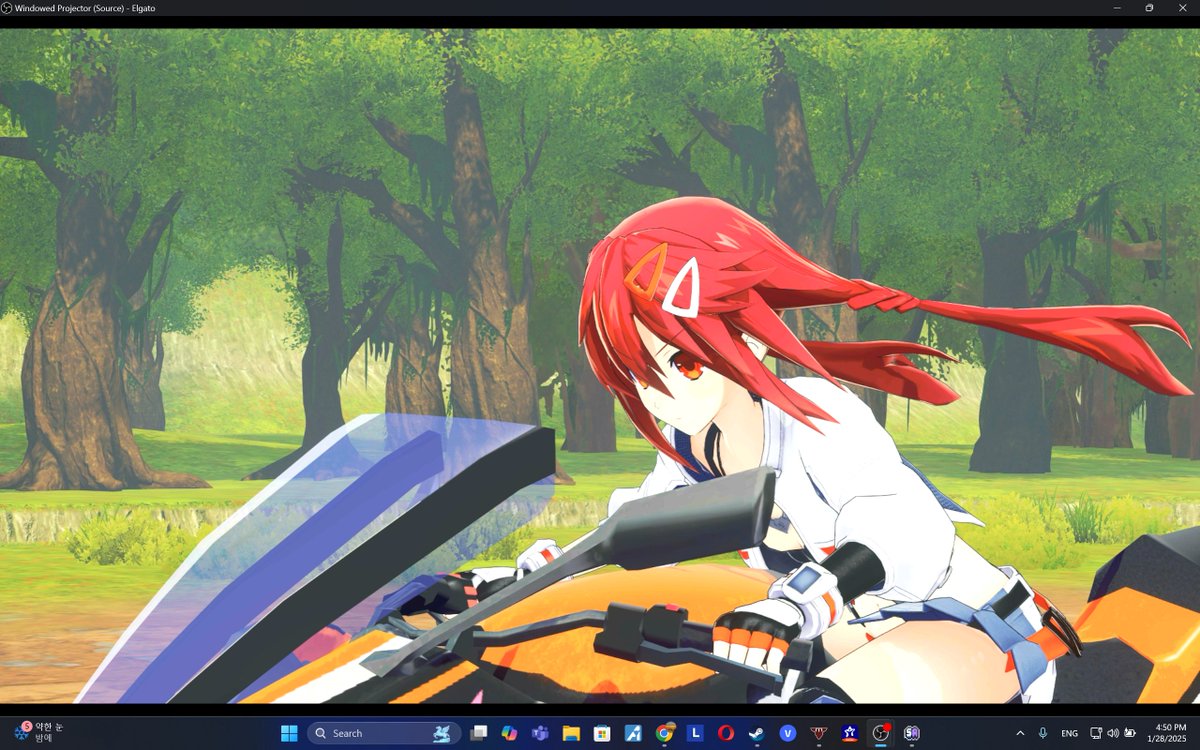Launch Copilot from the taskbar
The image size is (1200, 750).
coord(509,733)
